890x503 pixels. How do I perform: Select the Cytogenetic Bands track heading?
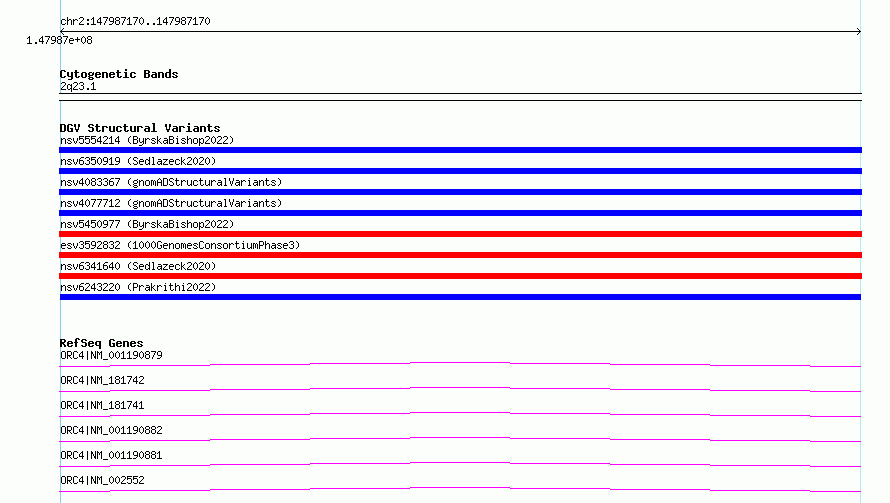coord(119,74)
